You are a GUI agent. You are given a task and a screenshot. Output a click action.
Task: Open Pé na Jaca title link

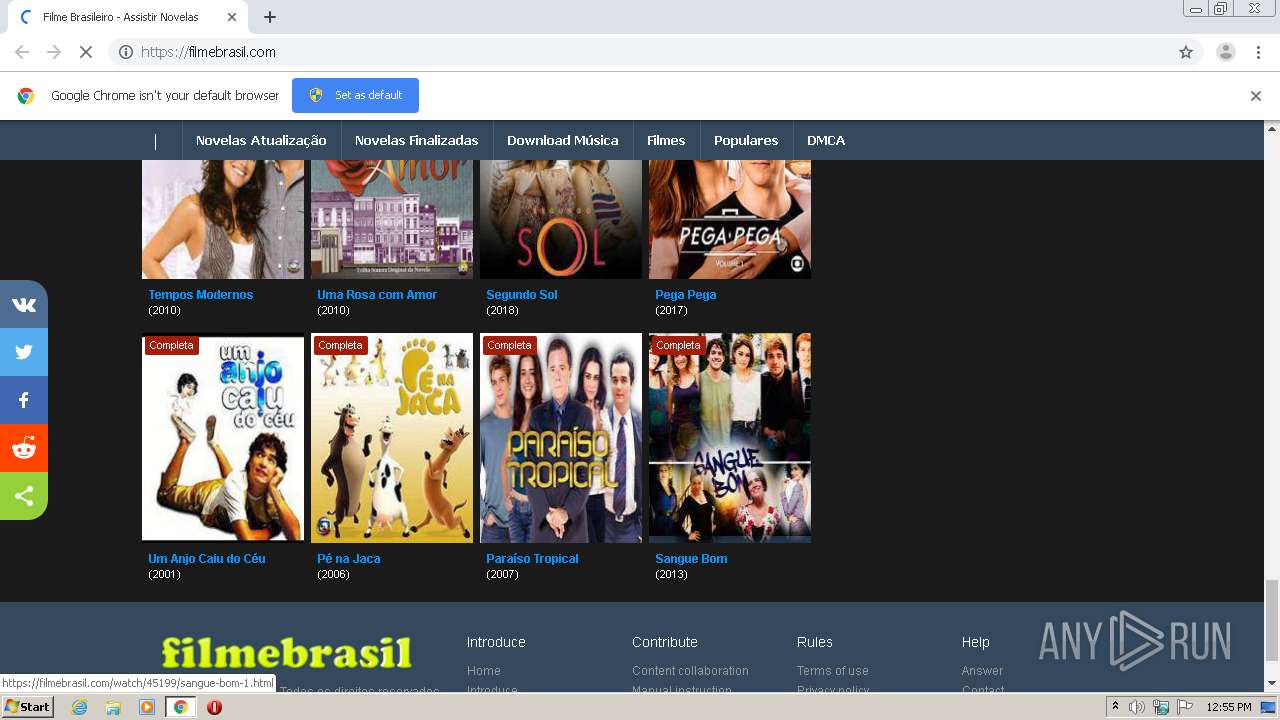pos(349,559)
